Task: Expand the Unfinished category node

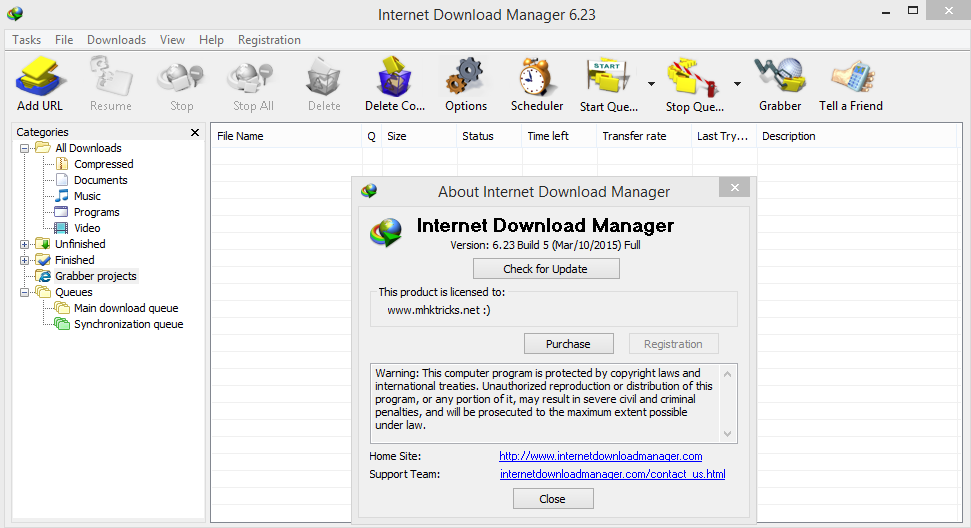Action: (24, 245)
